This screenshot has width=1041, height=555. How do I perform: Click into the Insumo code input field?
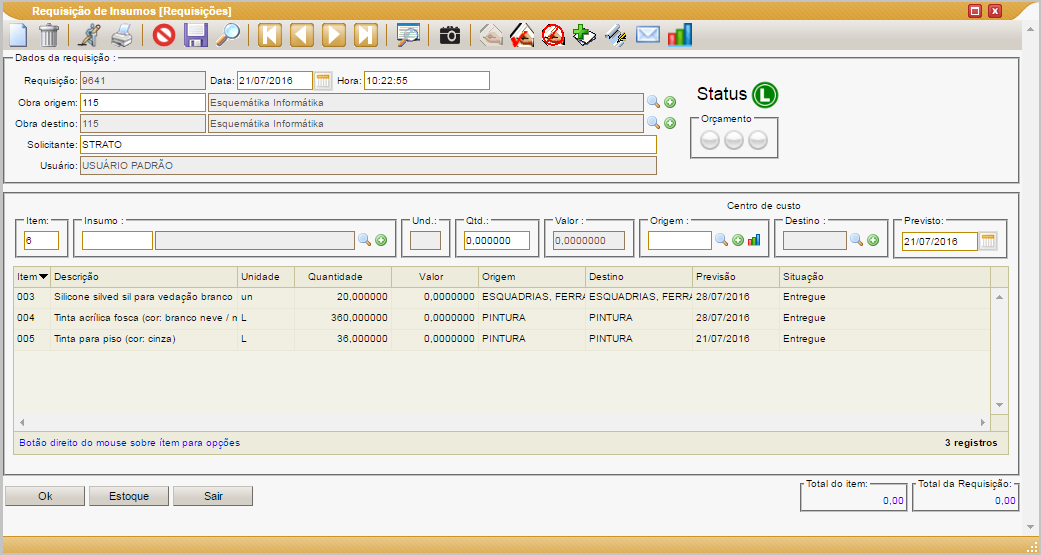pyautogui.click(x=118, y=240)
